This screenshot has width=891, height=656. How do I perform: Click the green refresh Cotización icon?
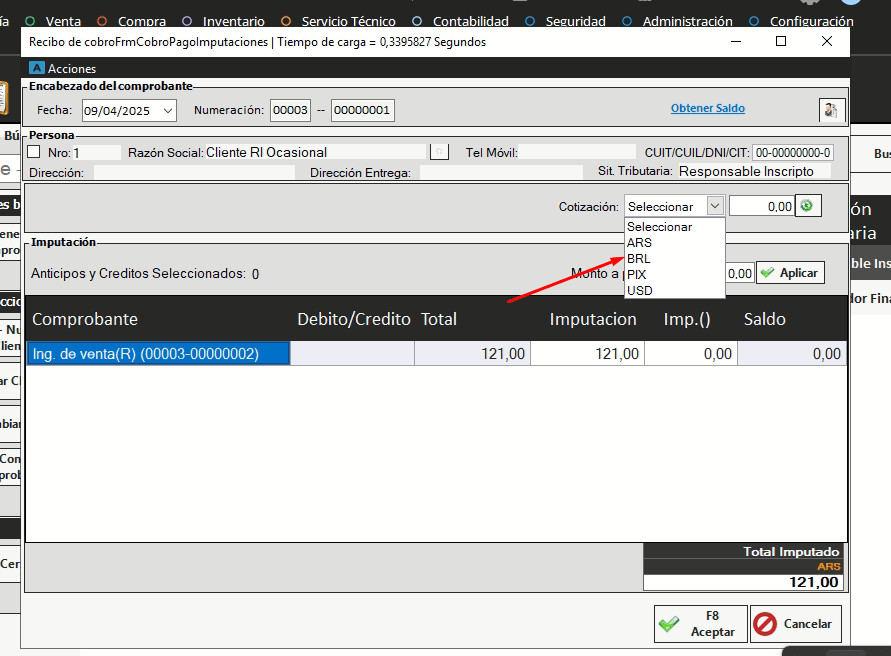(808, 206)
